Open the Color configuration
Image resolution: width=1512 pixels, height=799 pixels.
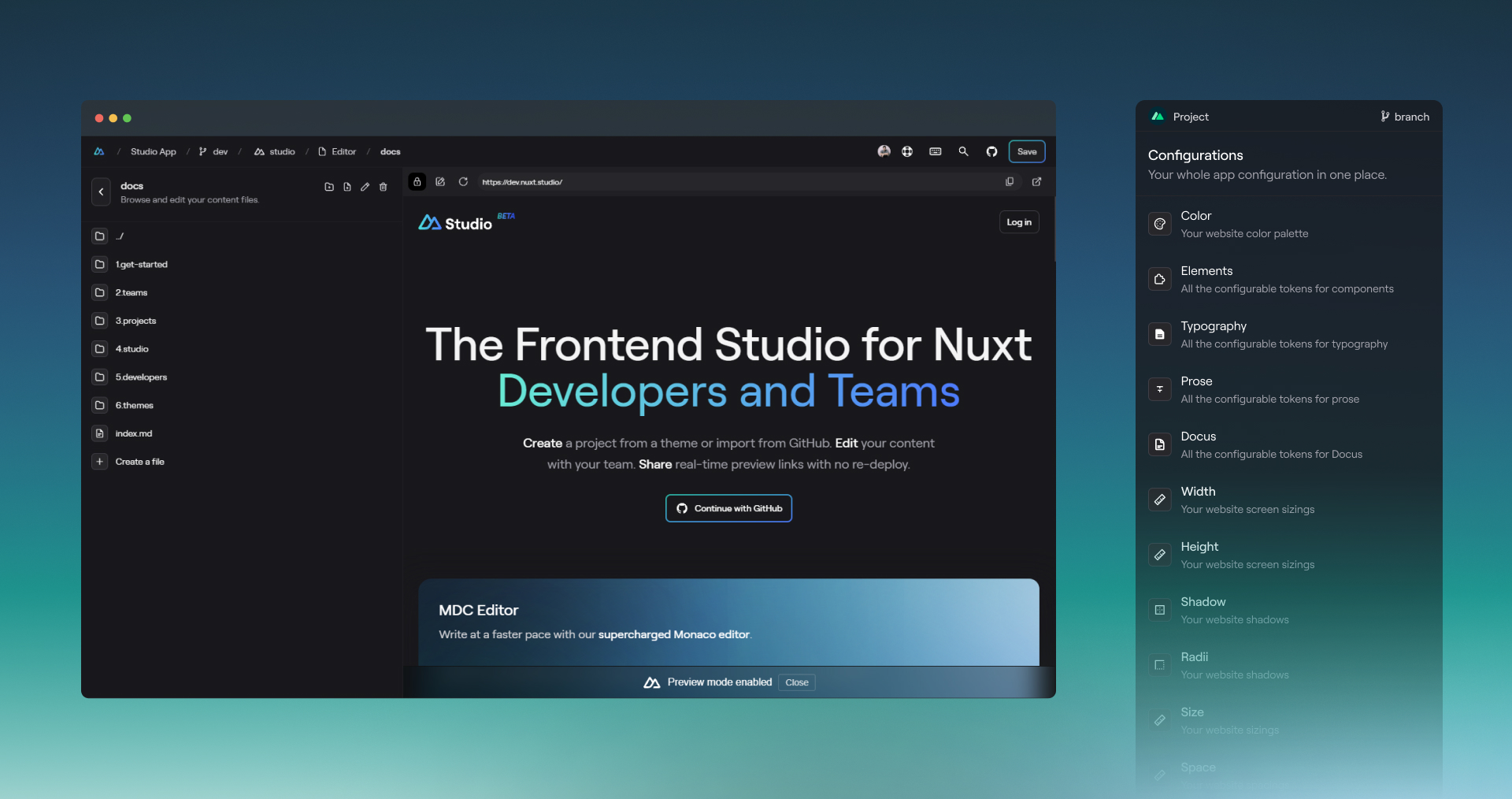coord(1289,224)
